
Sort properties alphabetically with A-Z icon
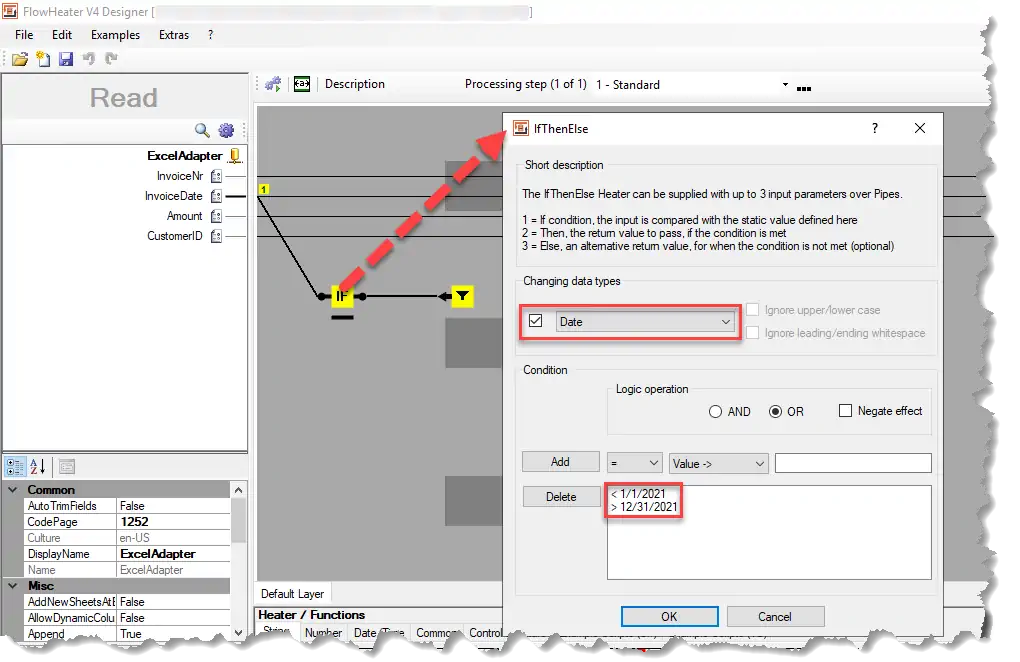[x=38, y=466]
